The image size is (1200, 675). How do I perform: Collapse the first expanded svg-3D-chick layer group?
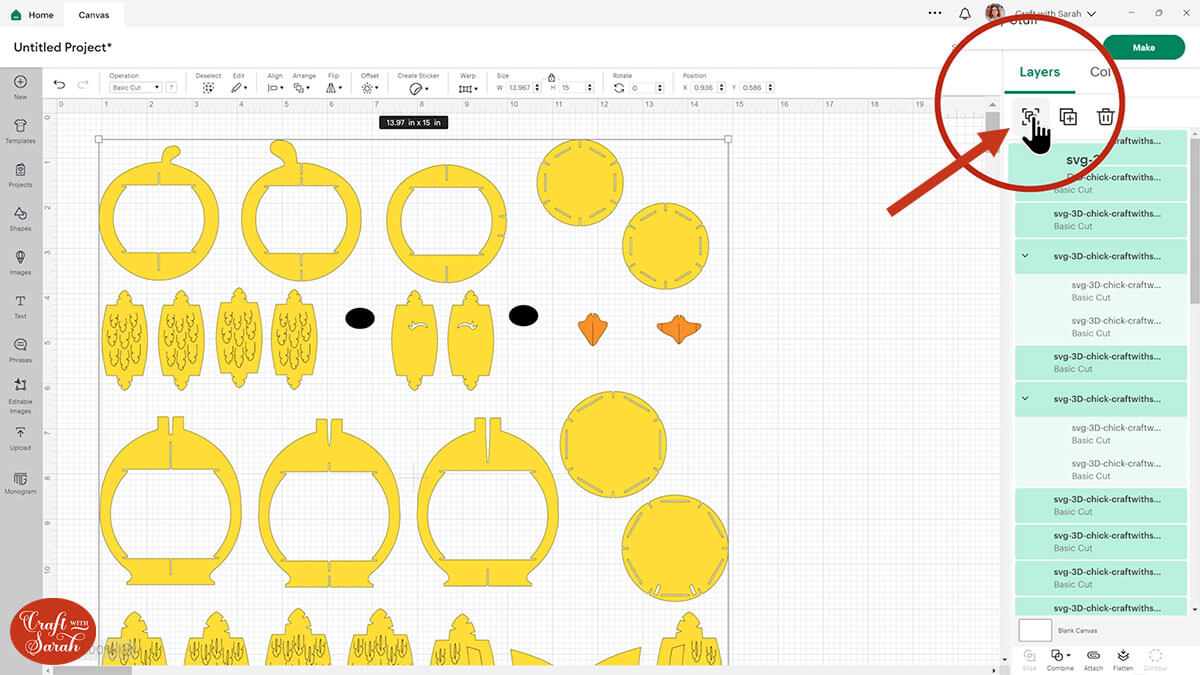1025,255
